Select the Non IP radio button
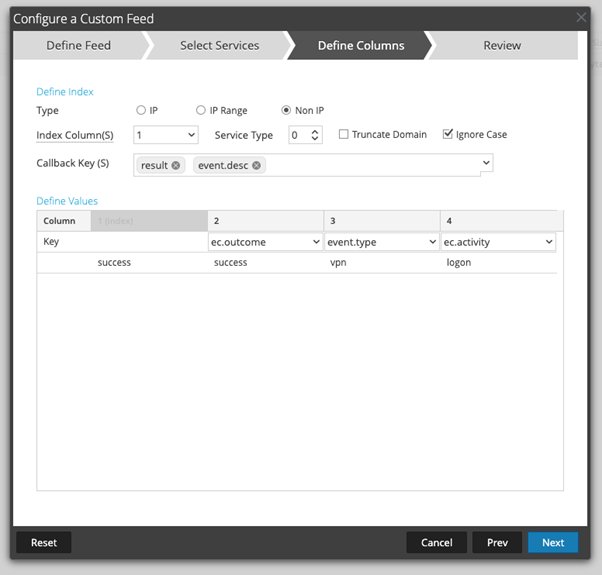 click(286, 110)
